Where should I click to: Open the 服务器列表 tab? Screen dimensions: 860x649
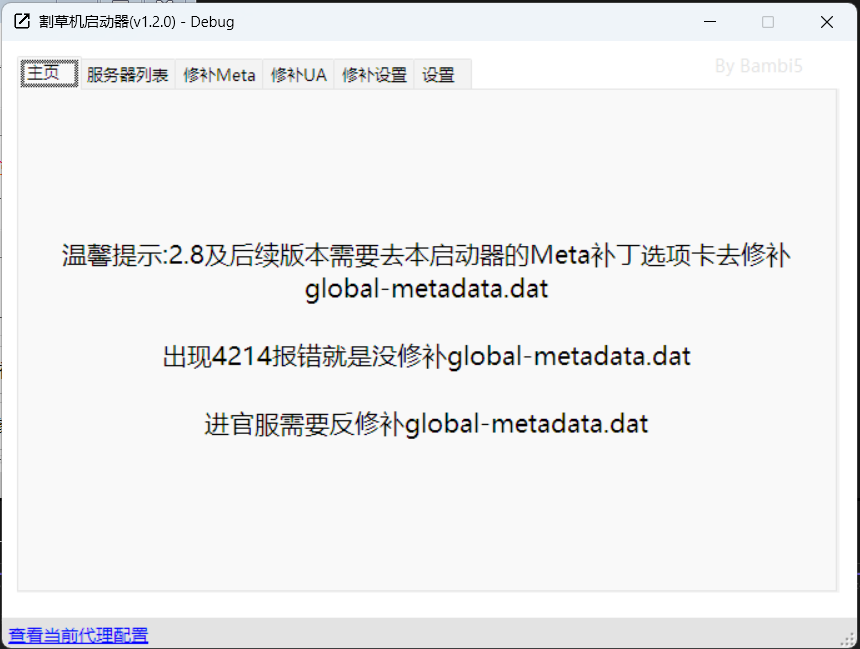tap(128, 75)
